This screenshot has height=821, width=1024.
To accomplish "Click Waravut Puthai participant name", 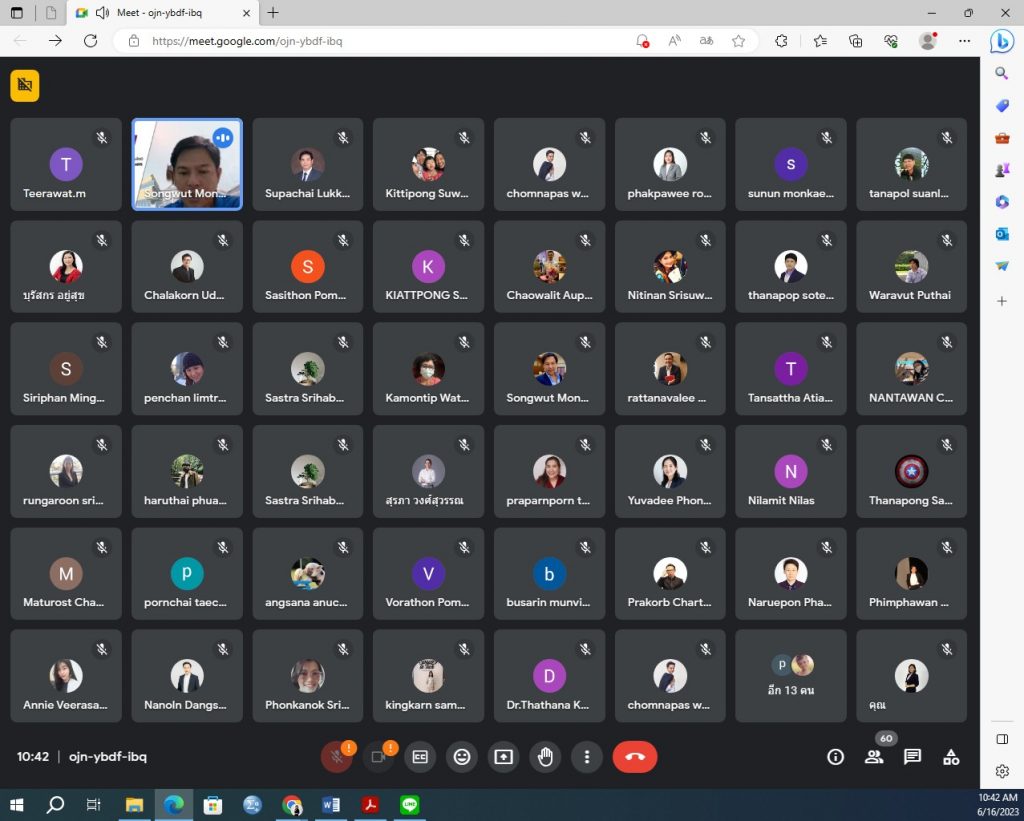I will 910,295.
